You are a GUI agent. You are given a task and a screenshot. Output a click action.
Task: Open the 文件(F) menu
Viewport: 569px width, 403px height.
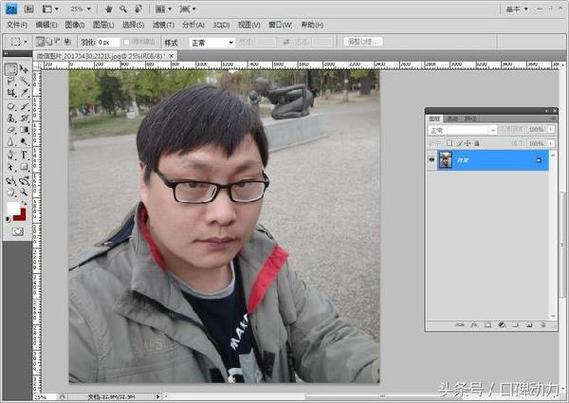coord(17,25)
